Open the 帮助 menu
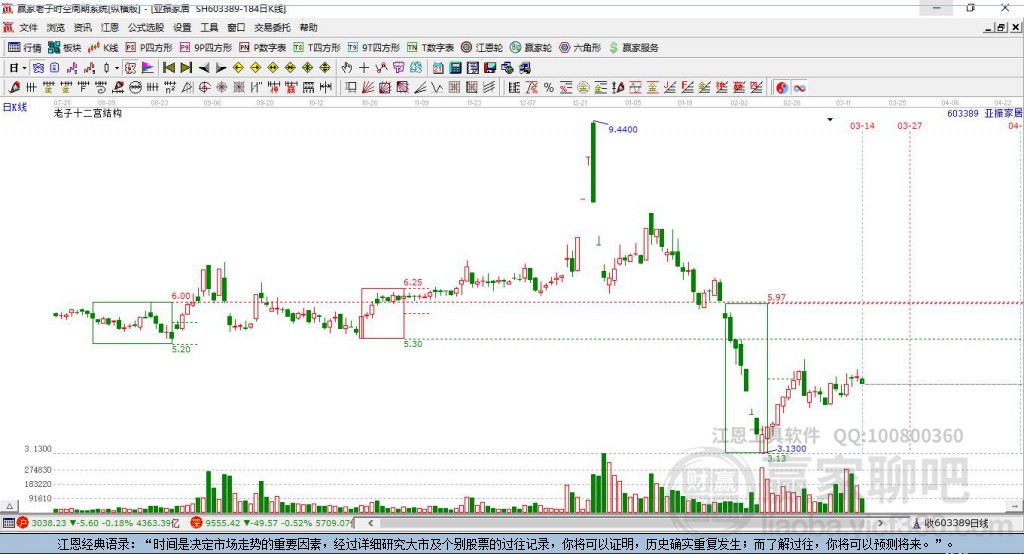 (308, 27)
